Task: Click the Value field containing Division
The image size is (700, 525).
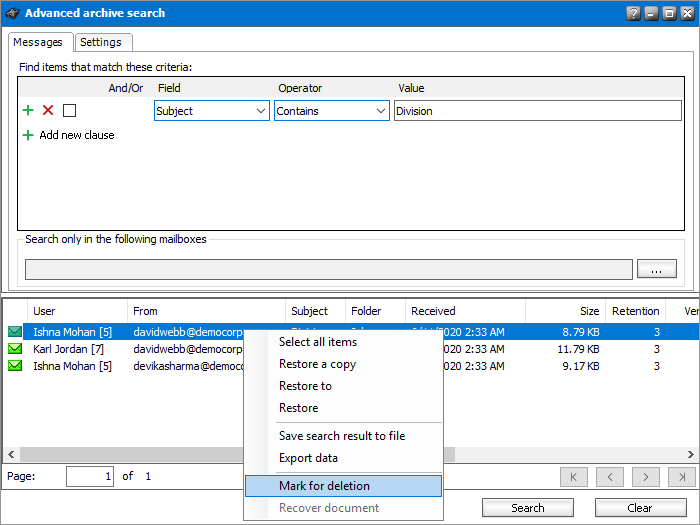Action: [537, 111]
